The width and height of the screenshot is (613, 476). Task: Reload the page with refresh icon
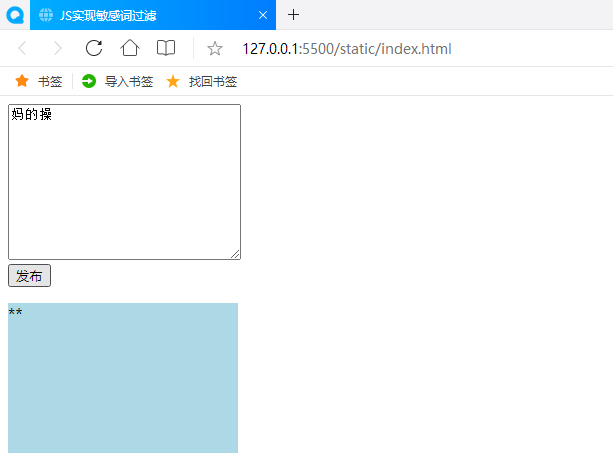[94, 48]
